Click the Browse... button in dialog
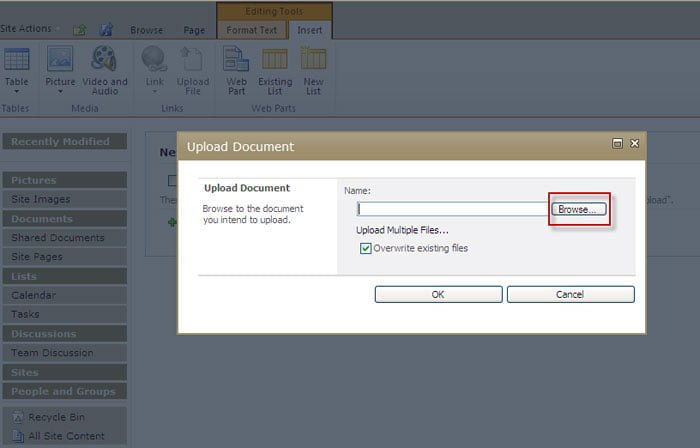This screenshot has width=700, height=448. 579,209
